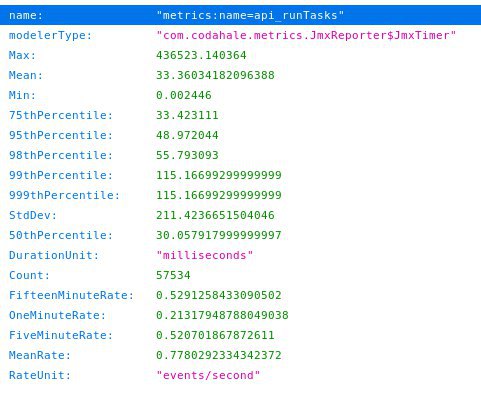This screenshot has width=481, height=417.
Task: Select the "FiveMinuteRate:" key
Action: (61, 335)
